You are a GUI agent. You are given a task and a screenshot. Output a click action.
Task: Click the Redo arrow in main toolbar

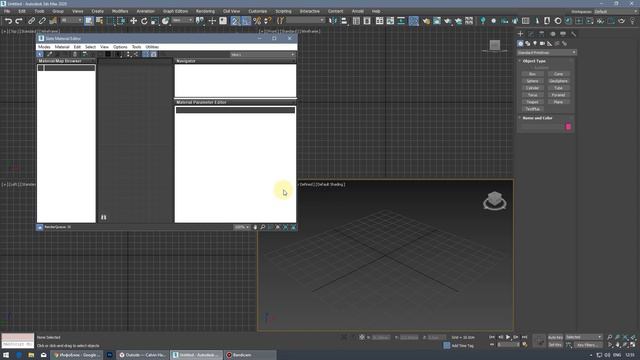[x=18, y=21]
